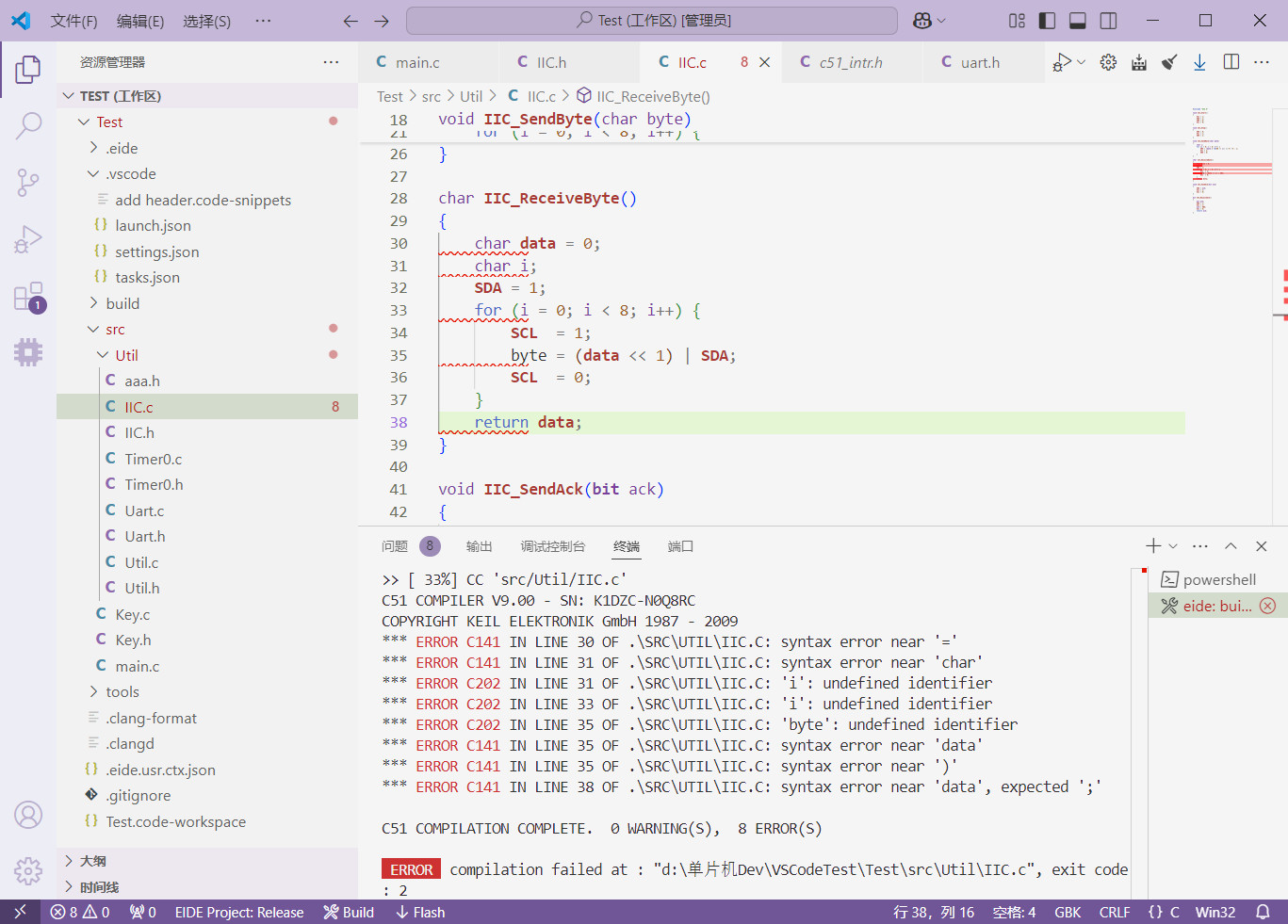The width and height of the screenshot is (1288, 924).
Task: Open the 文件(F) menu
Action: 73,21
